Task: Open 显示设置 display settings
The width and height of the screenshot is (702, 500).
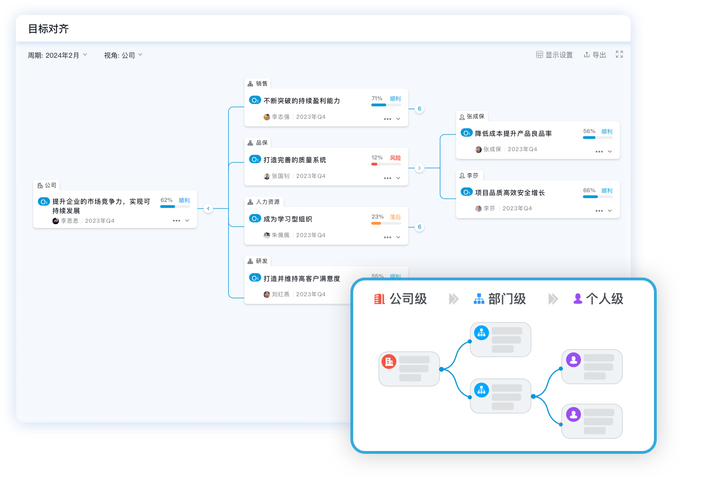Action: [554, 55]
